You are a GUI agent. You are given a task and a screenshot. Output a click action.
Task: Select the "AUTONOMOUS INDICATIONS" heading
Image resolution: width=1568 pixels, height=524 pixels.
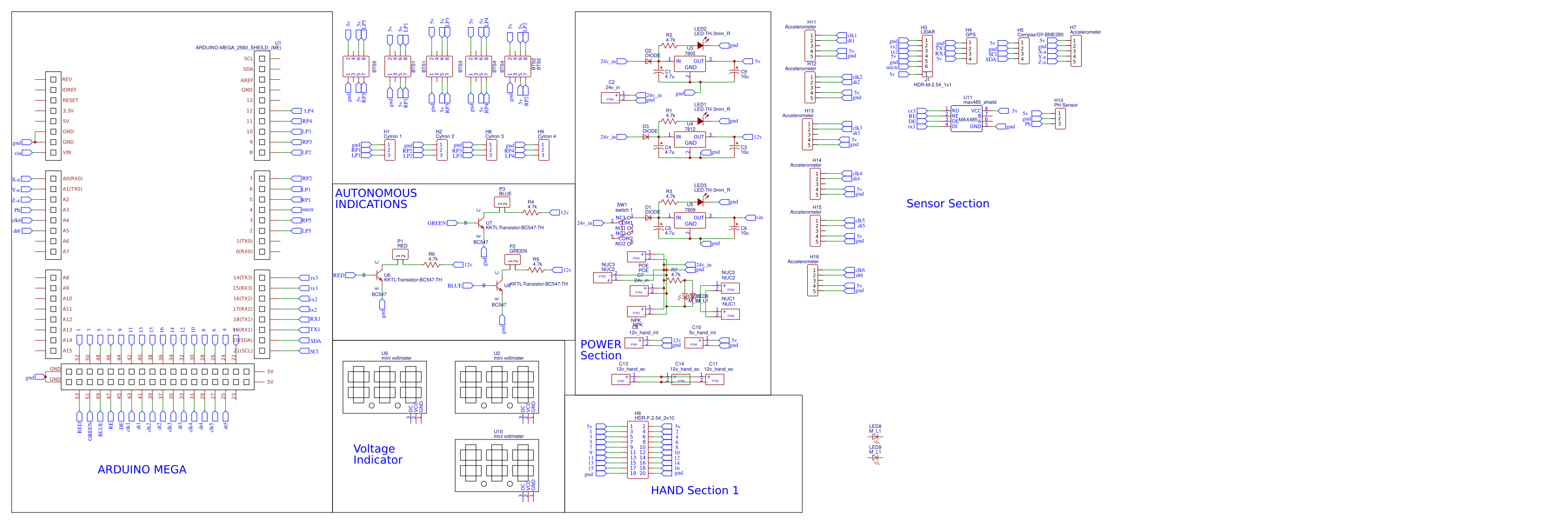pos(376,198)
